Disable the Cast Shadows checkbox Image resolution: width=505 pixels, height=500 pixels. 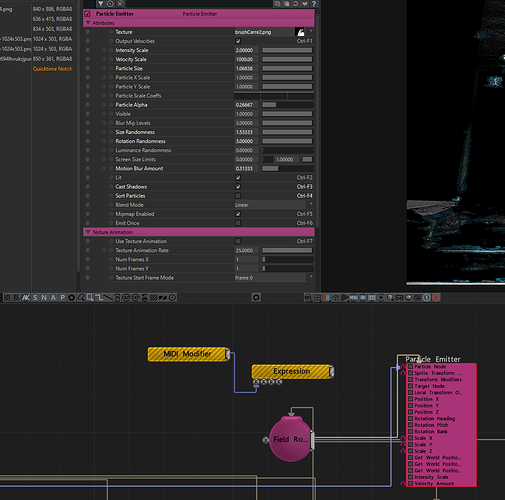point(238,187)
